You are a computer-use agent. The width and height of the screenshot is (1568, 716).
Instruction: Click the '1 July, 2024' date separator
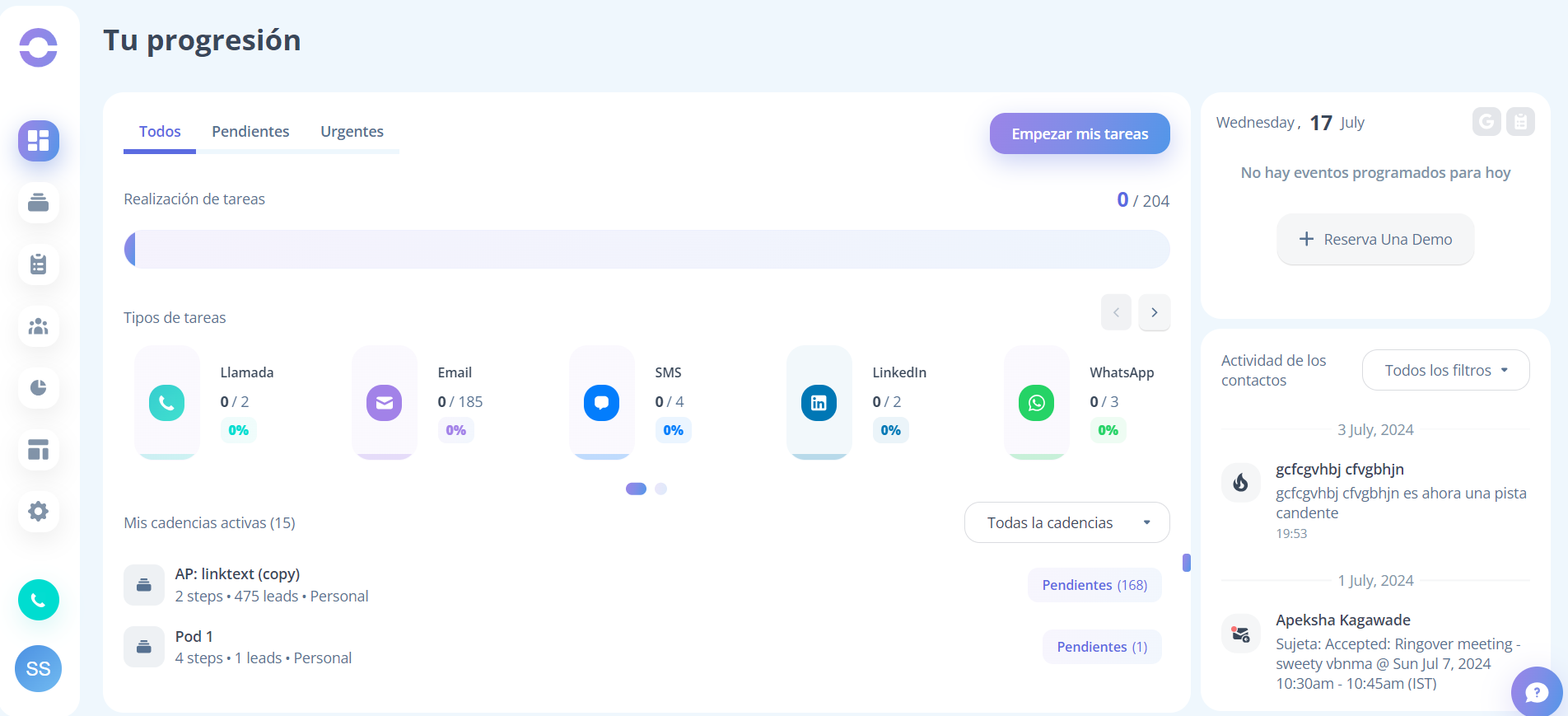pyautogui.click(x=1375, y=581)
